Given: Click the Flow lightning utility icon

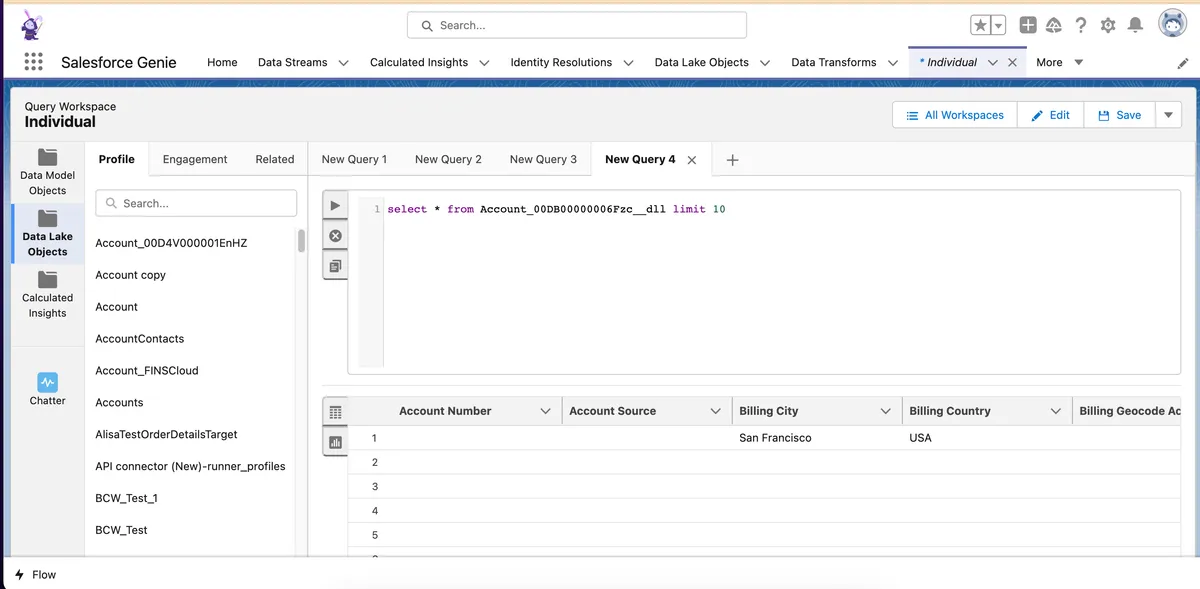Looking at the screenshot, I should click(x=20, y=575).
